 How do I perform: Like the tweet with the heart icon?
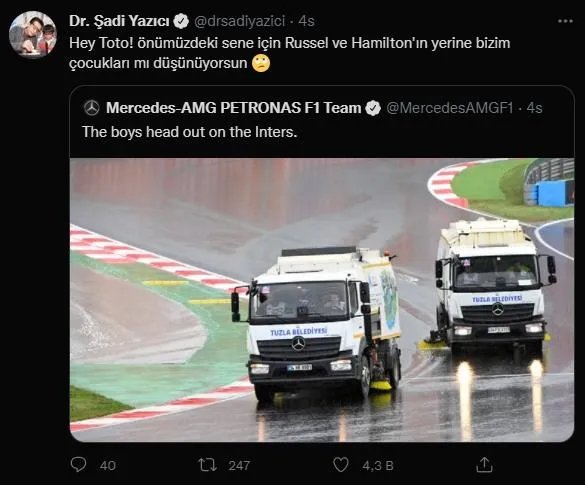coord(340,465)
